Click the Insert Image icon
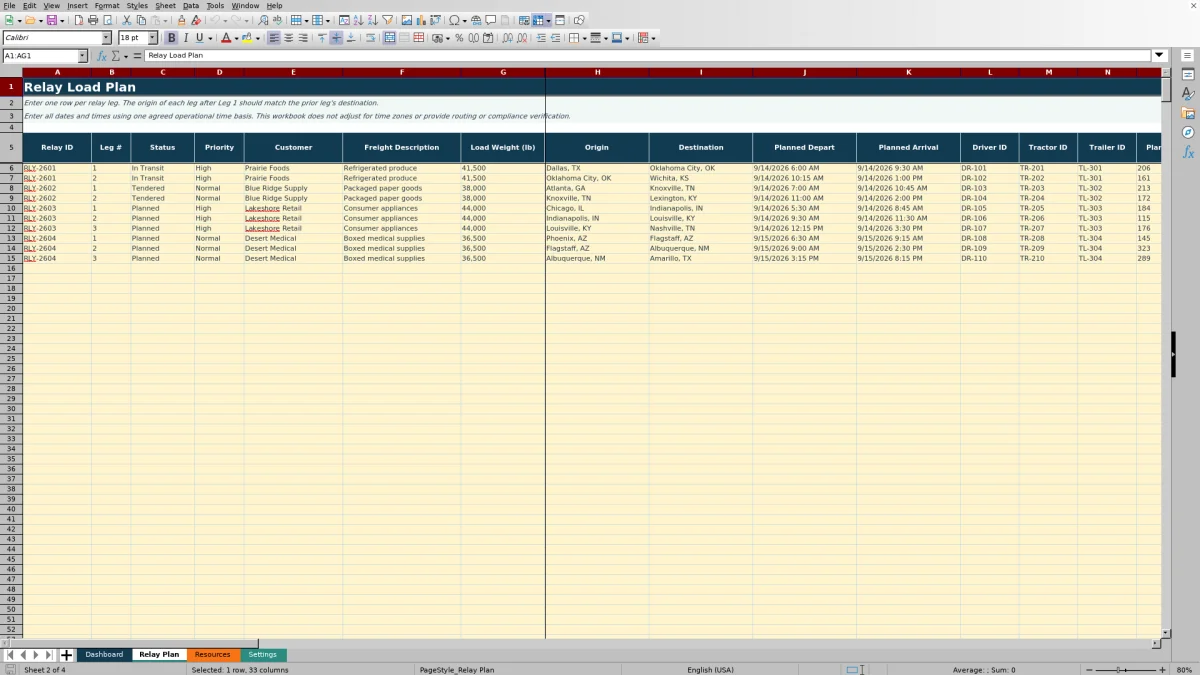This screenshot has height=675, width=1200. point(407,20)
